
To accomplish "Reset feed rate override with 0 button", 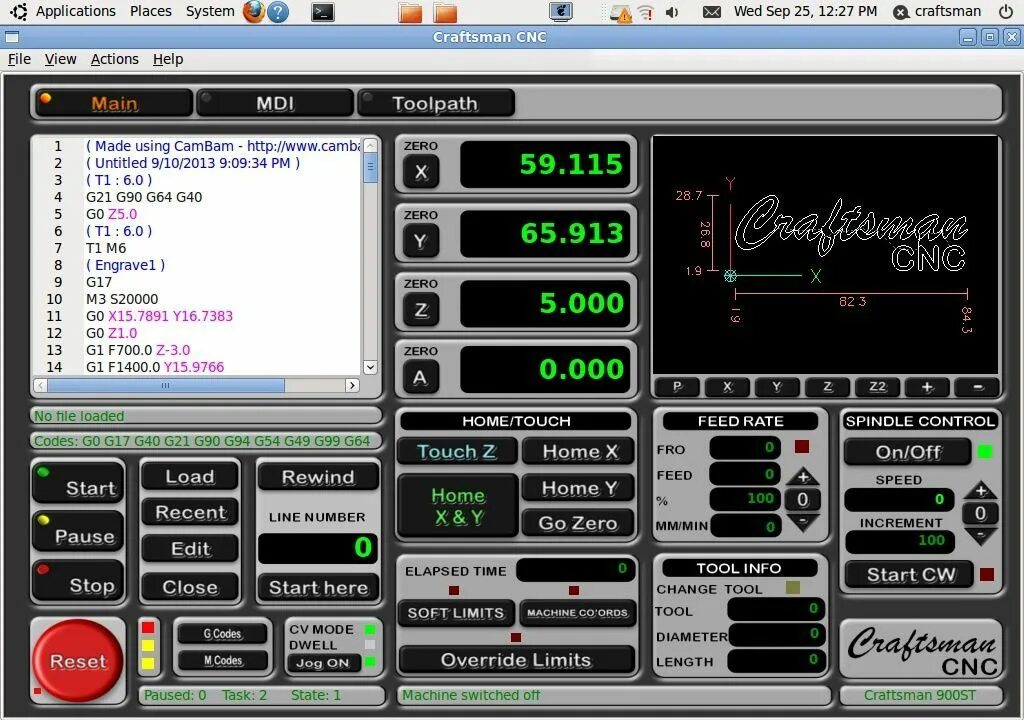I will coord(803,500).
